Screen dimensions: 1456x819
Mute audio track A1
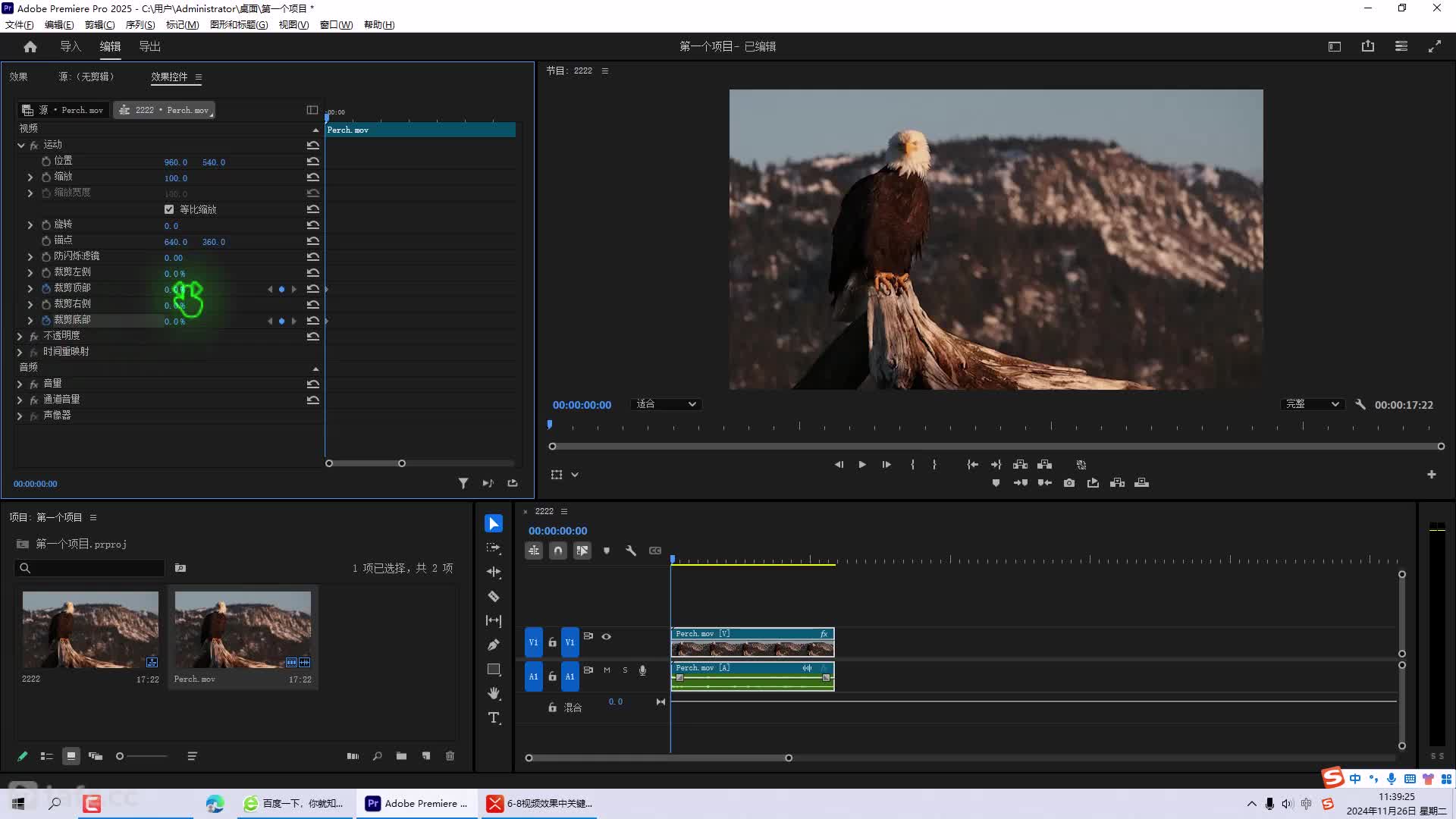tap(607, 670)
